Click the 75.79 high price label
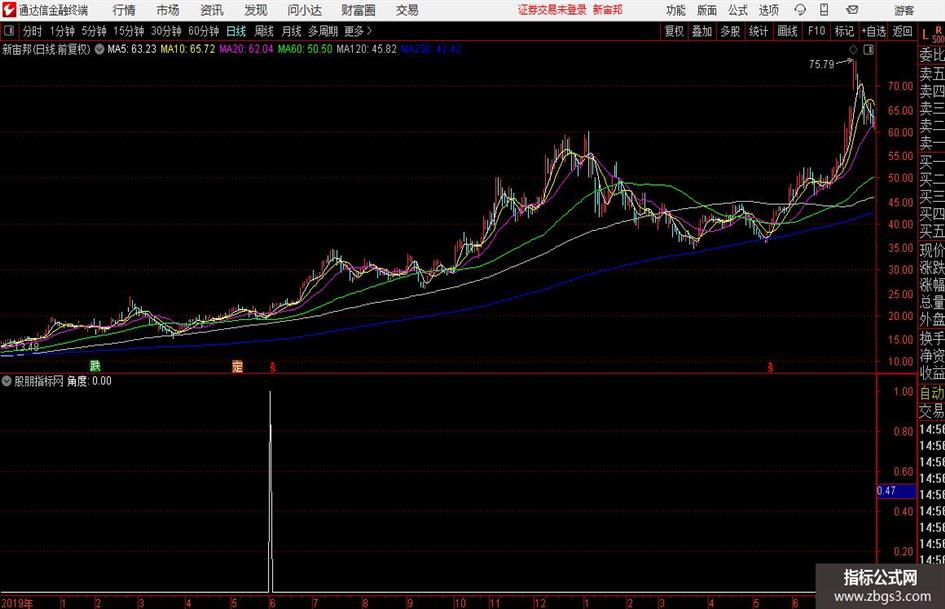Viewport: 945px width, 609px height. (821, 65)
